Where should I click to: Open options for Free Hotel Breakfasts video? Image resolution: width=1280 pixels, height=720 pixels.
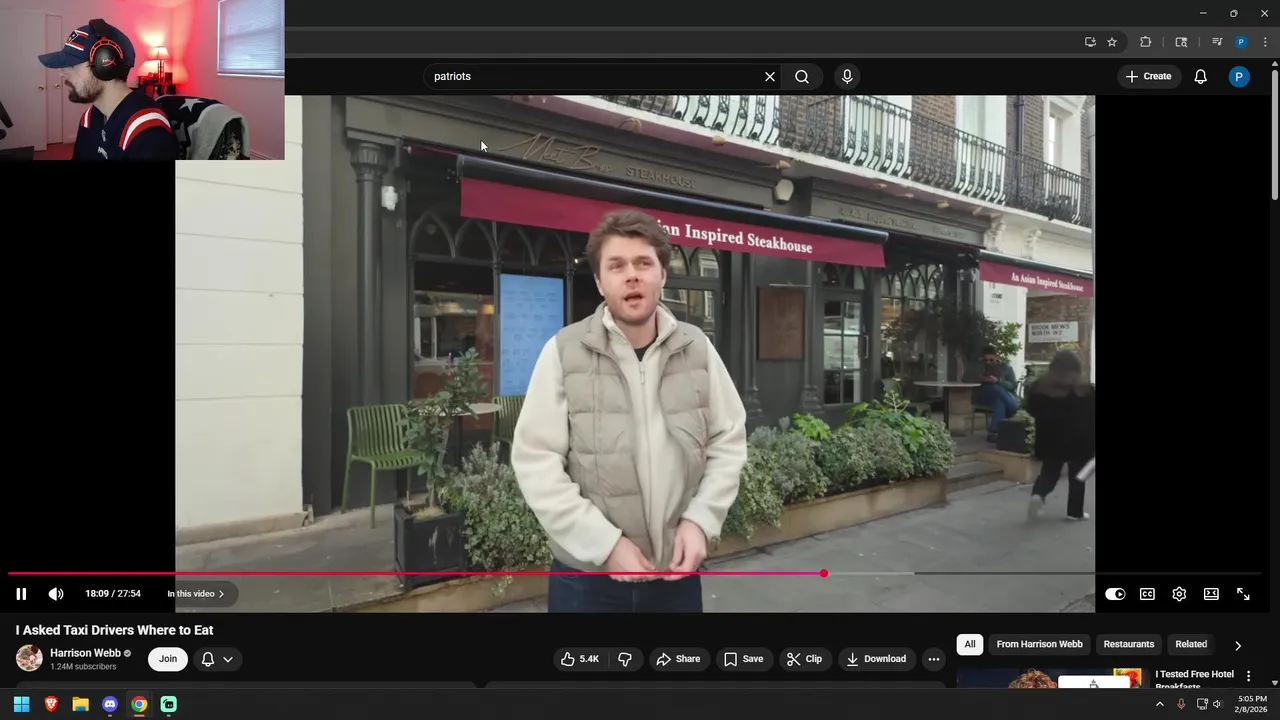tap(1248, 677)
